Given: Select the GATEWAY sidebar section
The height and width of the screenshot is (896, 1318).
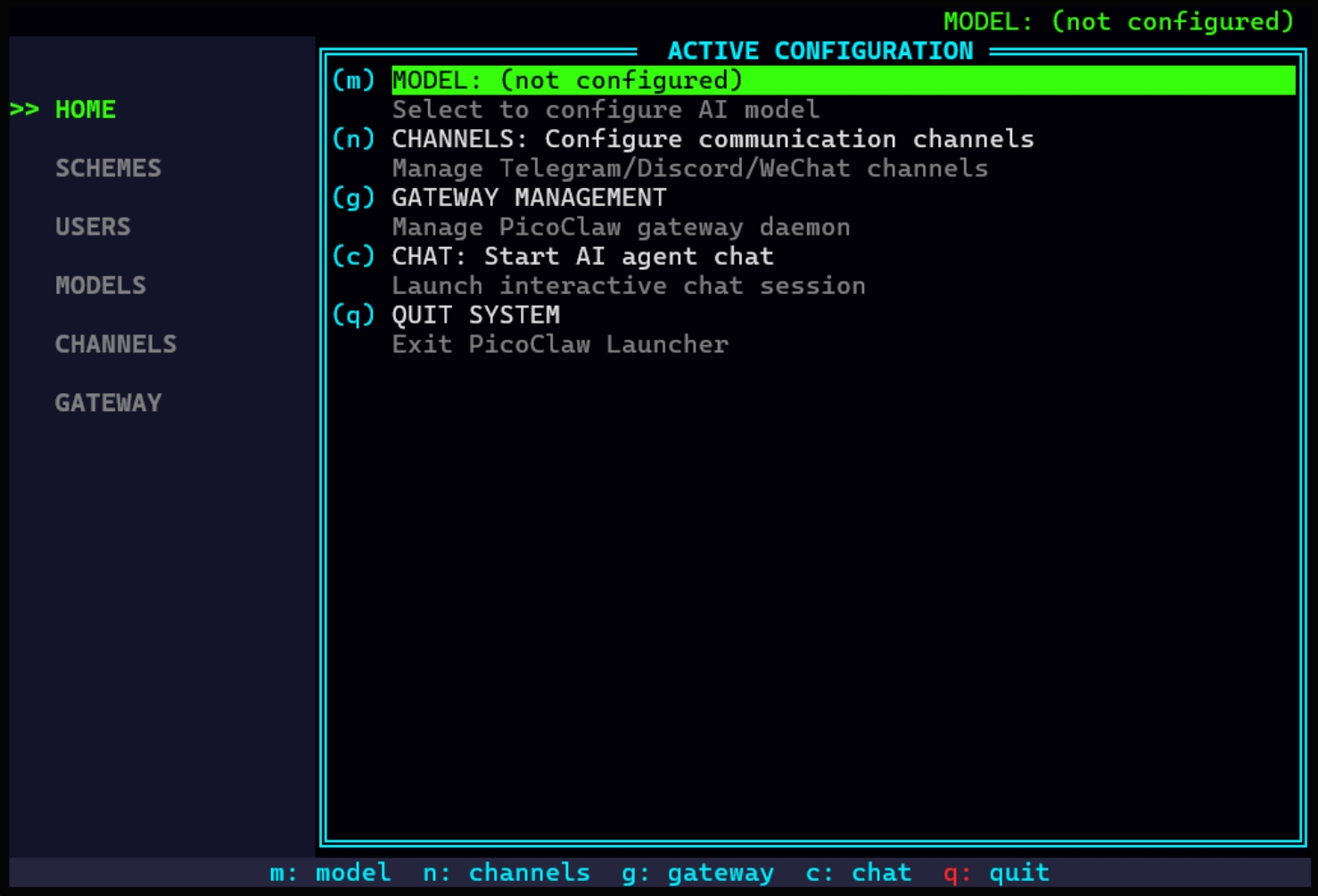Looking at the screenshot, I should 108,402.
